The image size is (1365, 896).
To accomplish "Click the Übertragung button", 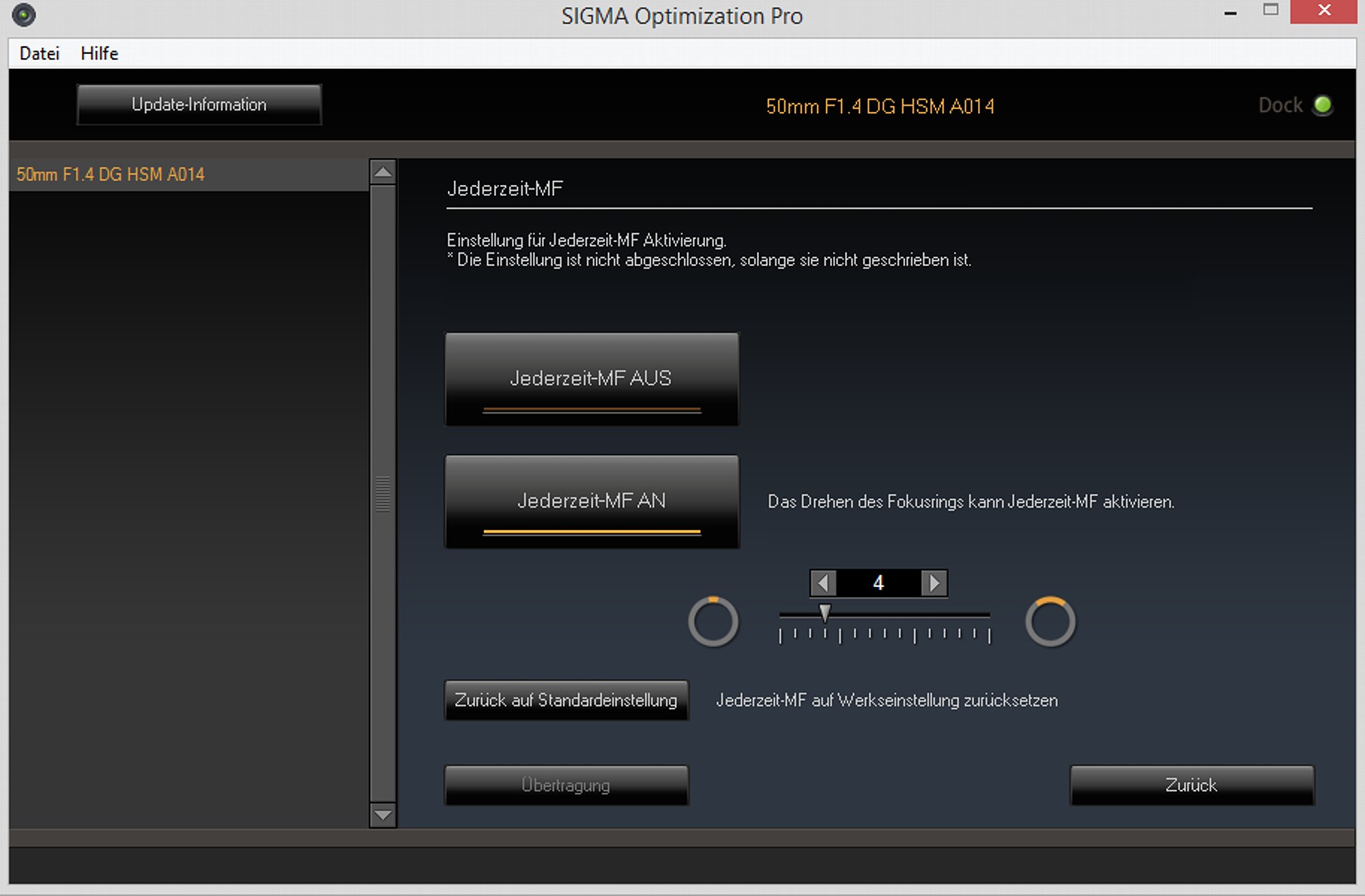I will pyautogui.click(x=566, y=785).
